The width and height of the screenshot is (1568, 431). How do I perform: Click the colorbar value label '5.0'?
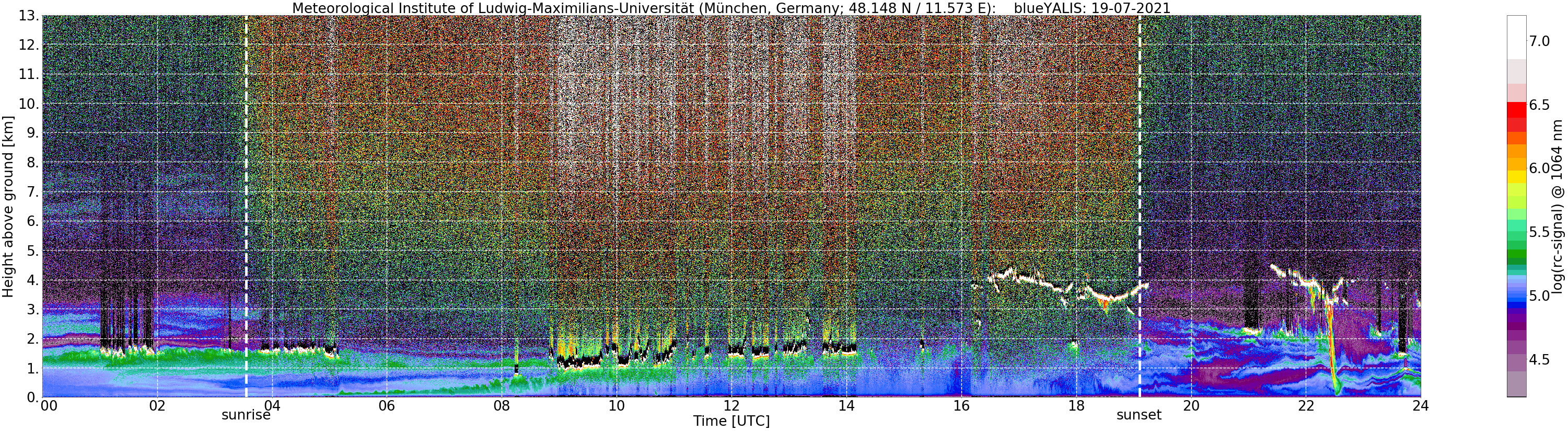point(1539,296)
